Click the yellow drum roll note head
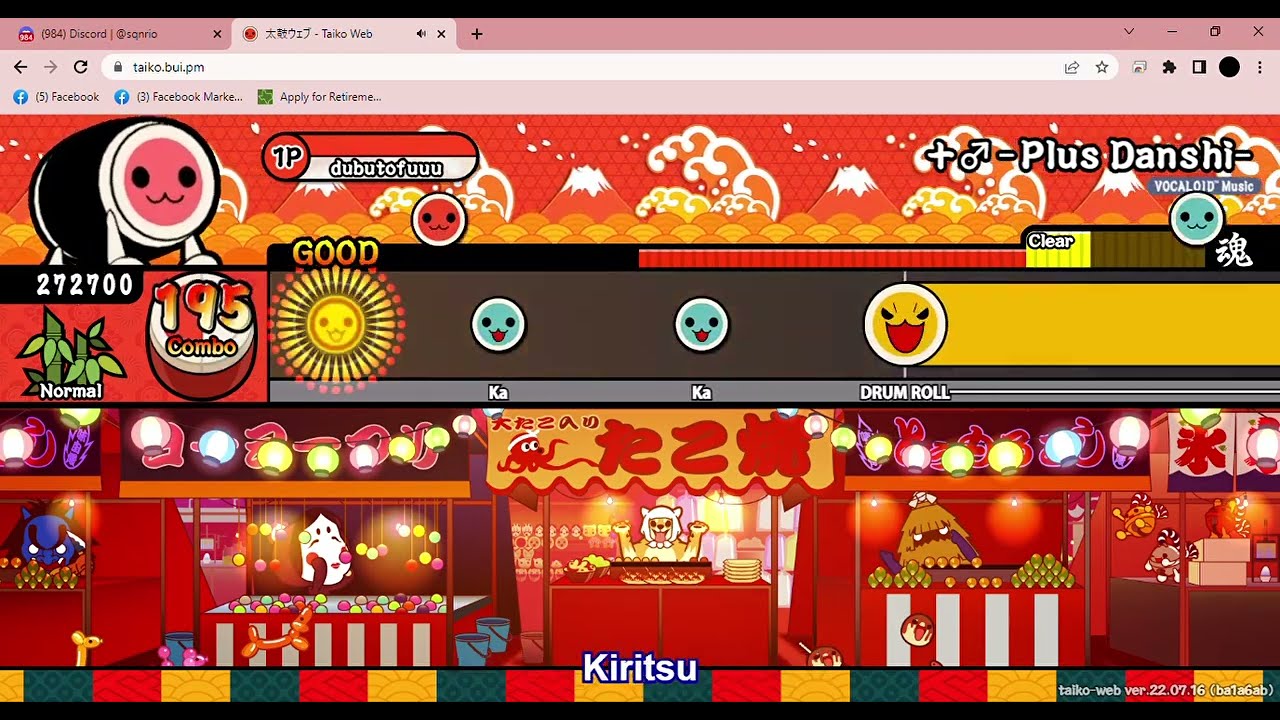This screenshot has height=720, width=1280. click(905, 325)
